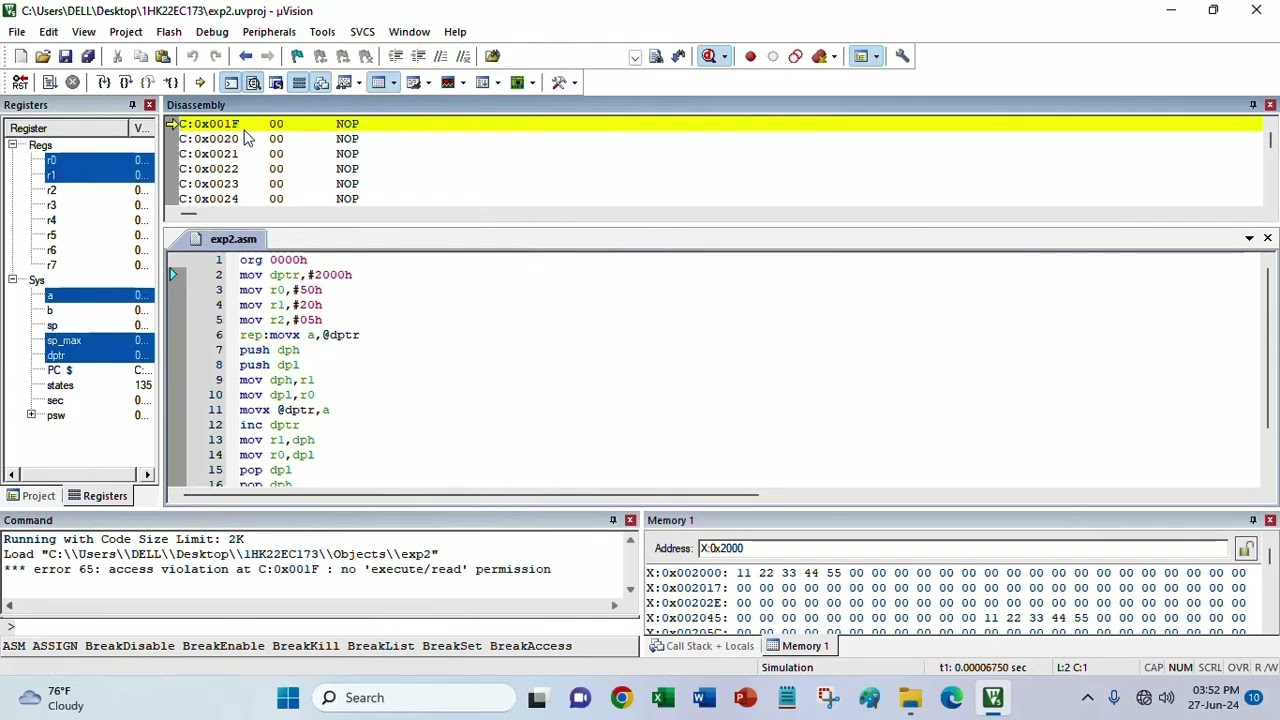
Task: Toggle the Memory 1 address lock icon
Action: (1245, 549)
